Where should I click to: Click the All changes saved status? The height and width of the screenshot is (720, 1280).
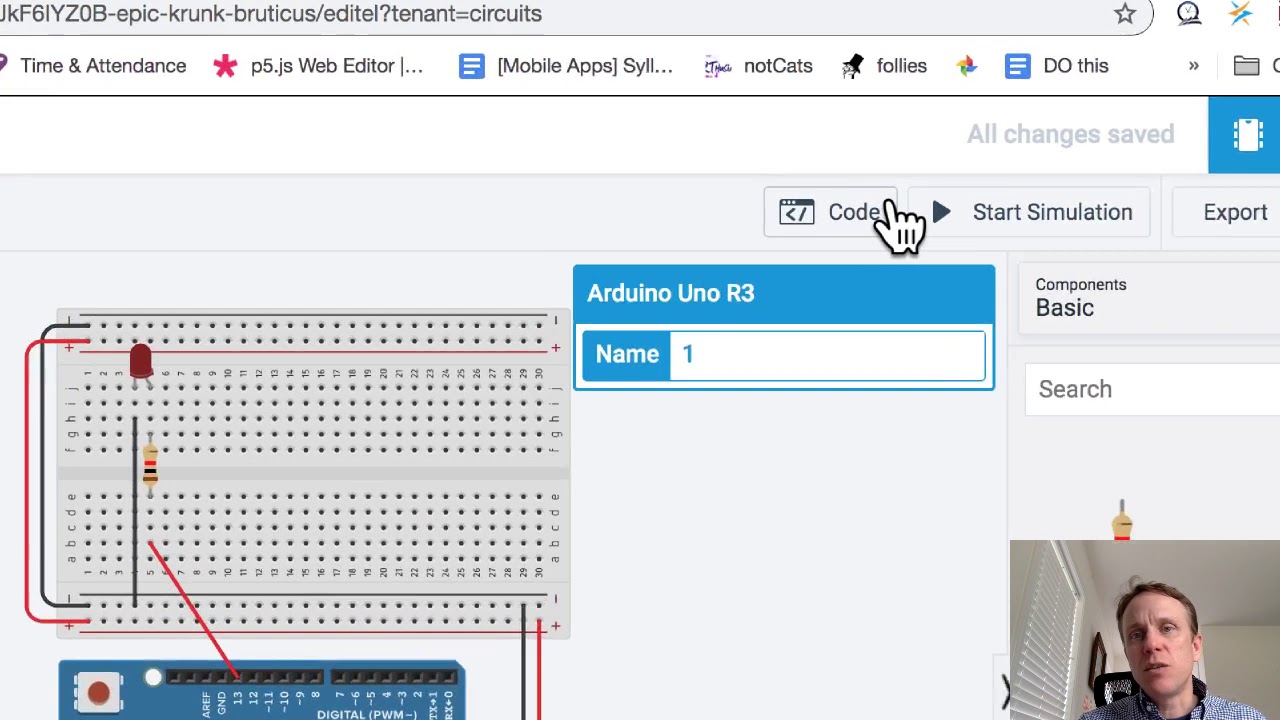[1070, 134]
